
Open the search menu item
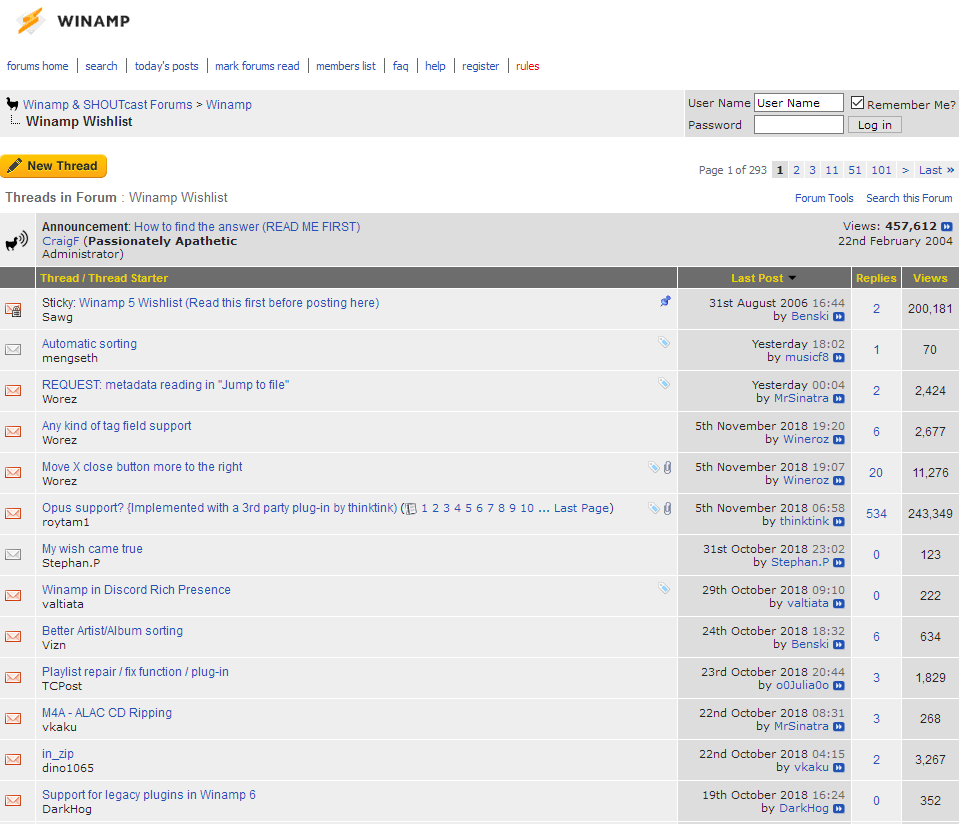(x=101, y=66)
